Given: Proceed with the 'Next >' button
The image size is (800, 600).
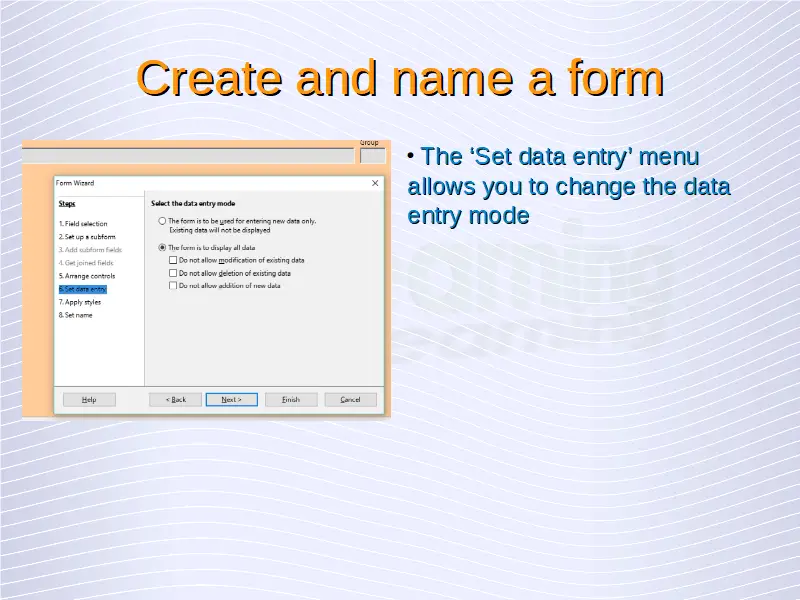Looking at the screenshot, I should pos(232,399).
